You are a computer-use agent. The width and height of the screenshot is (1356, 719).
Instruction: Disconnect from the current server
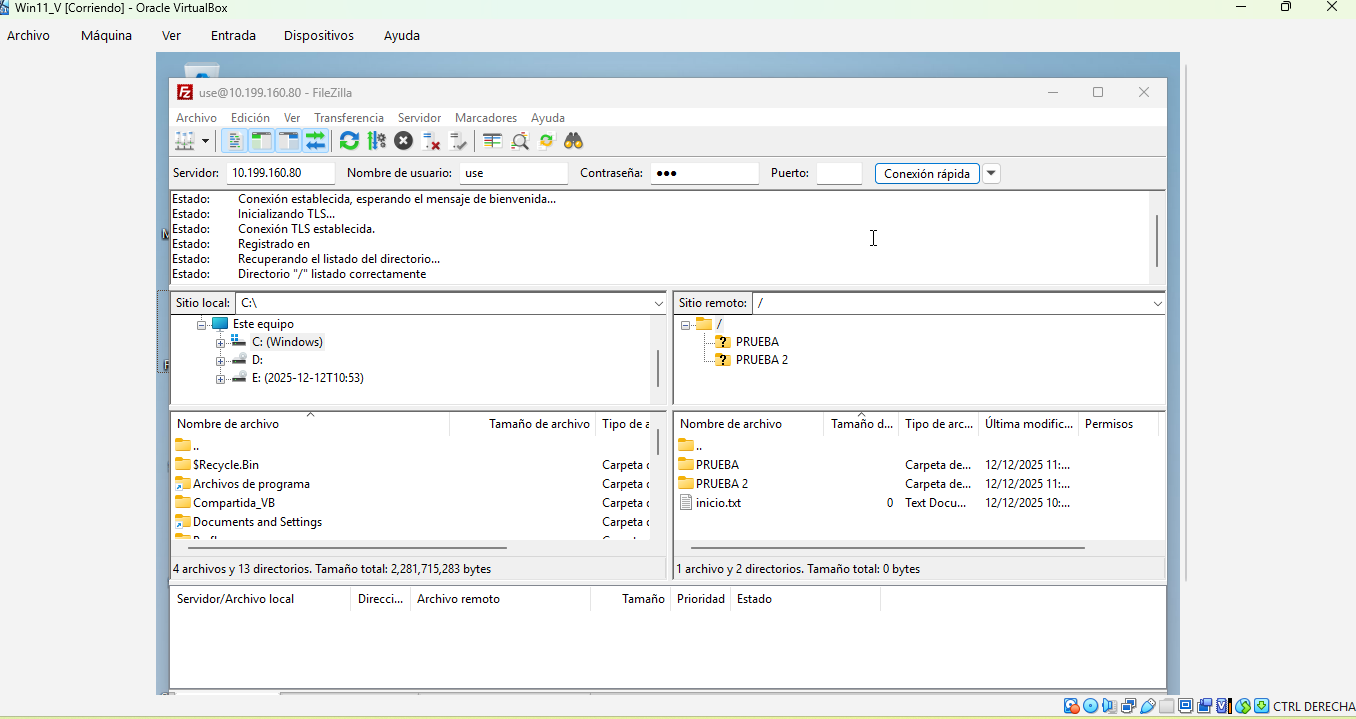click(431, 141)
